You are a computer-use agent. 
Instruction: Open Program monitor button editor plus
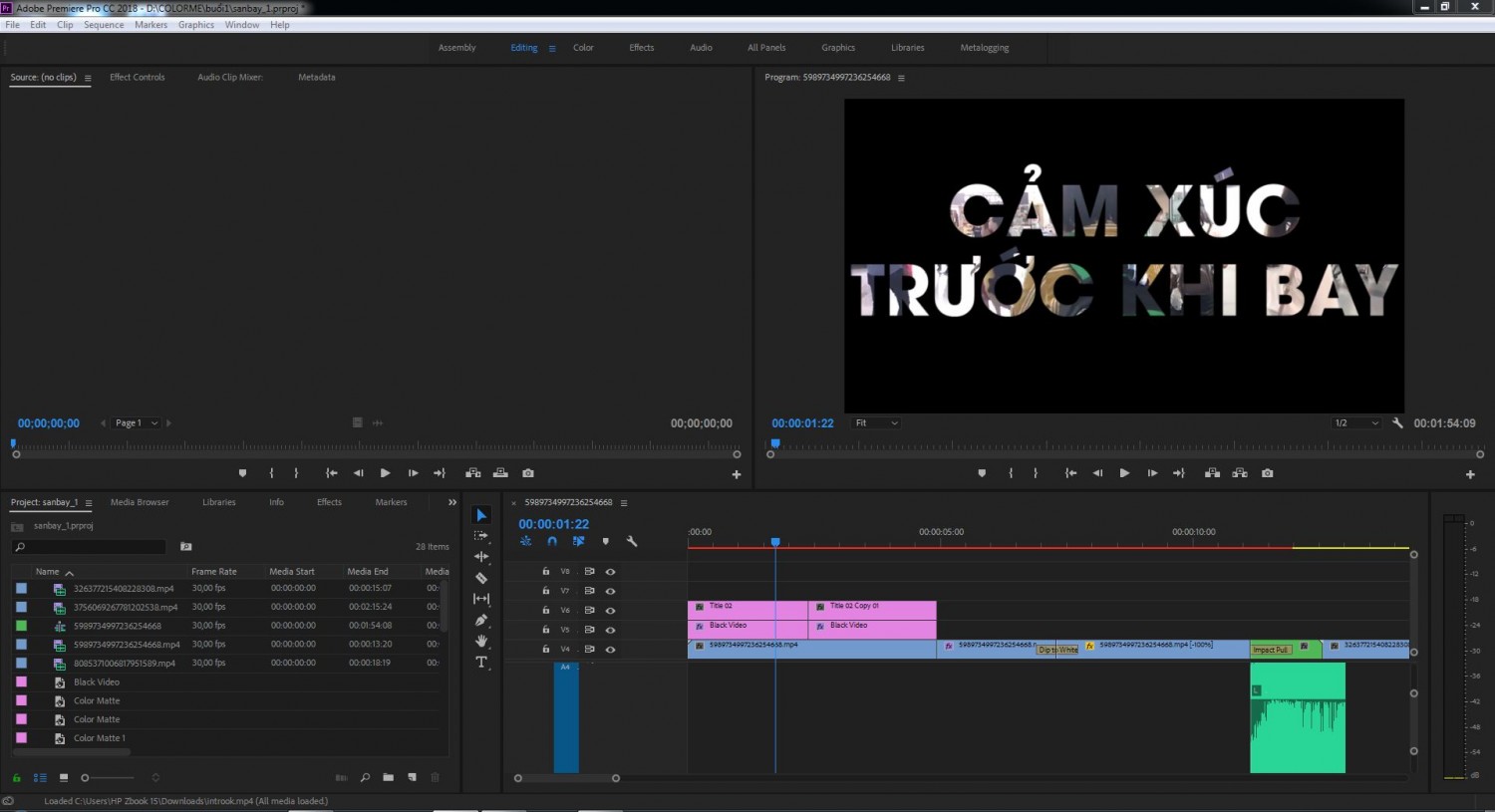coord(1470,474)
